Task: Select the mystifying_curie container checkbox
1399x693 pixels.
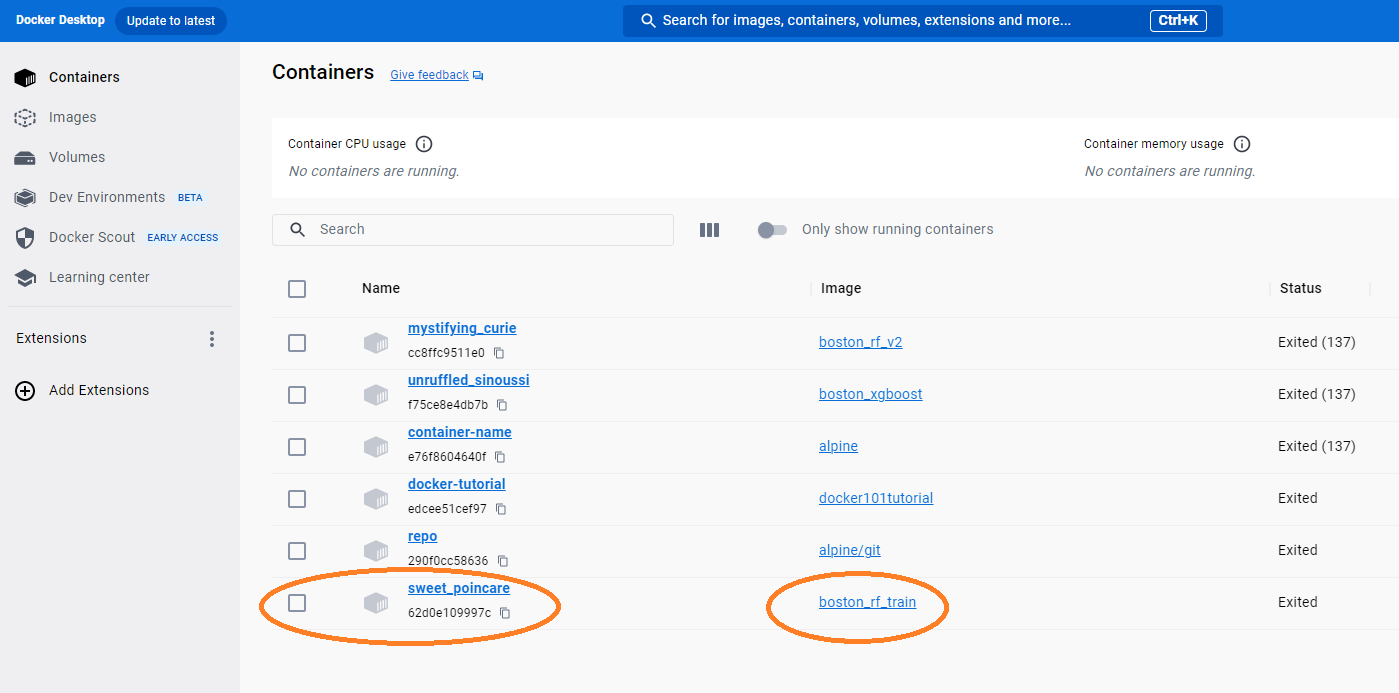Action: pos(297,343)
